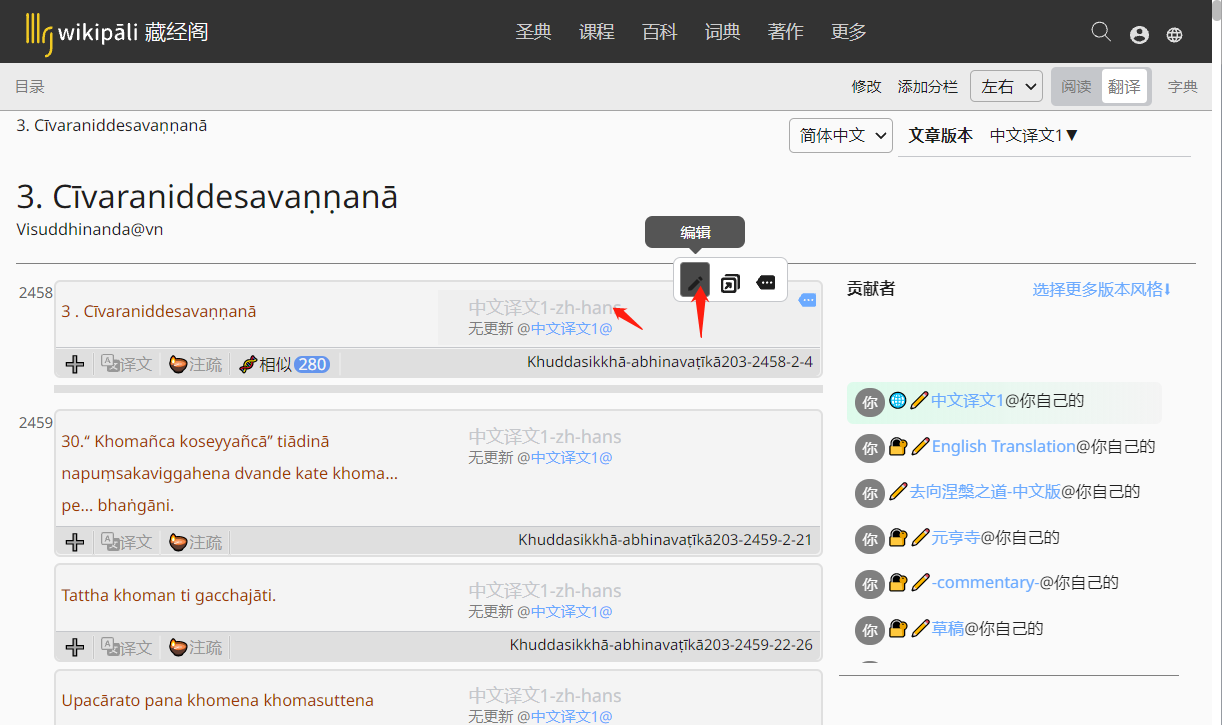Open 元亨寺 channel link

click(x=956, y=538)
